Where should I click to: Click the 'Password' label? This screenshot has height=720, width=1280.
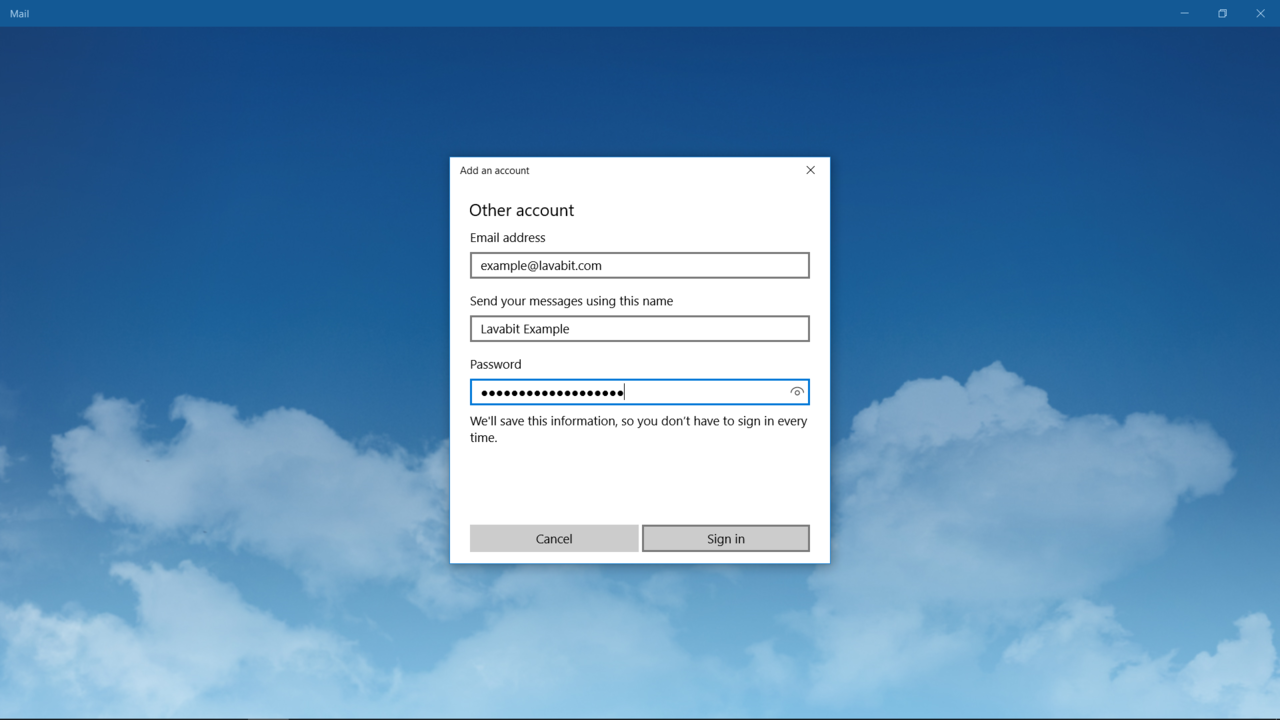(495, 364)
